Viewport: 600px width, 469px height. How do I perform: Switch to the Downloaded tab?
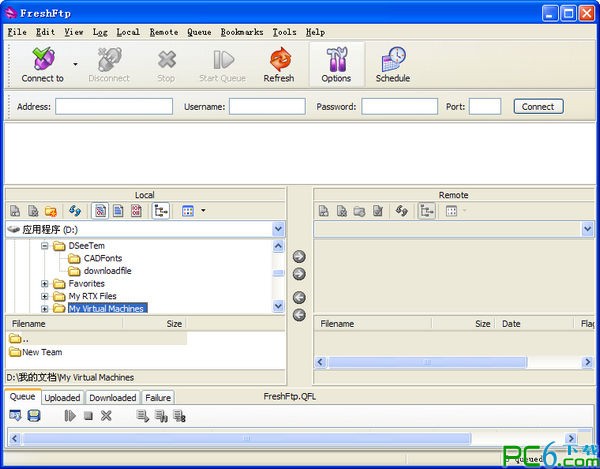[x=112, y=398]
